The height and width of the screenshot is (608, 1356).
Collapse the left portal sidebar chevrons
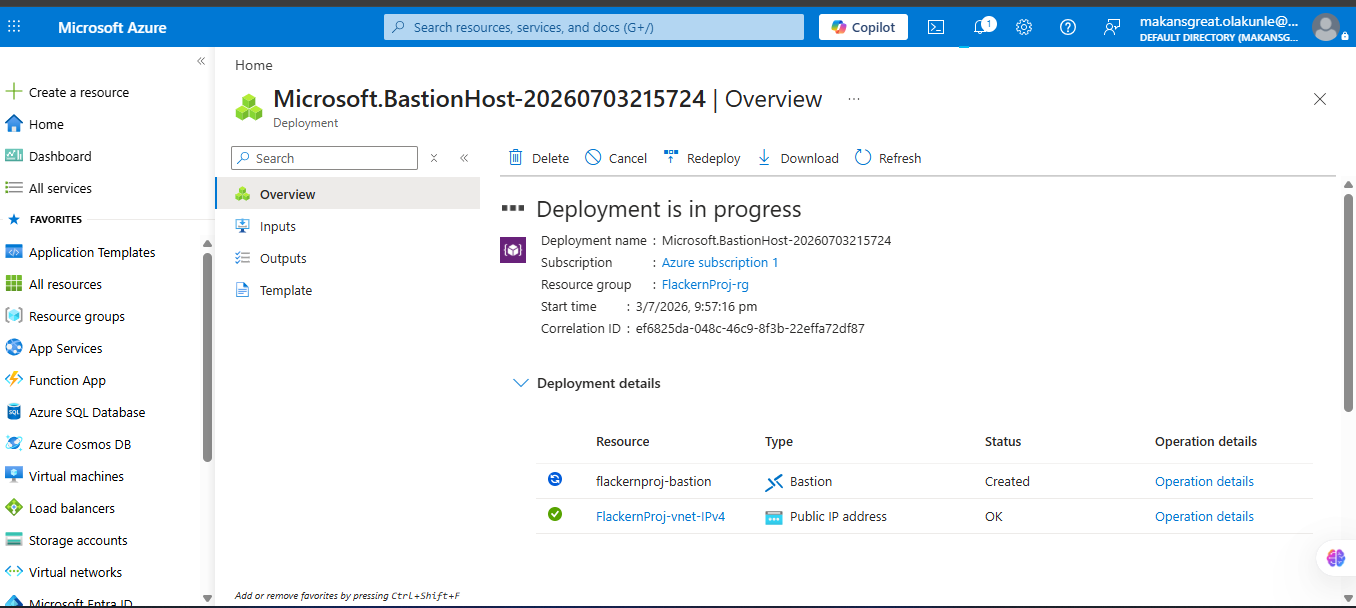(x=201, y=61)
